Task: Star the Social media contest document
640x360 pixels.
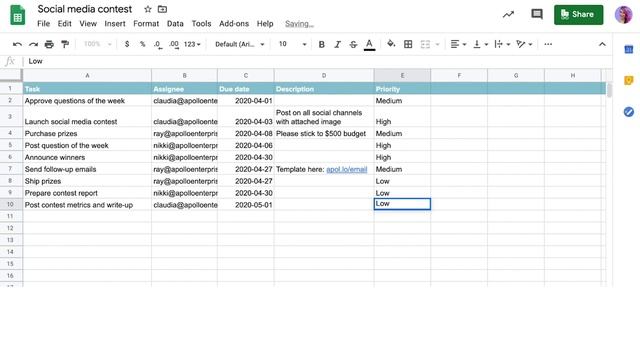Action: [148, 9]
